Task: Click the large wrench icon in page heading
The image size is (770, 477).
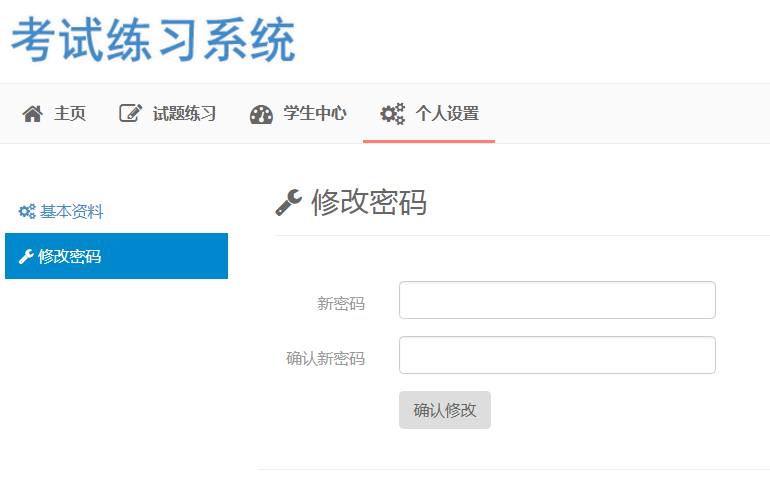Action: point(288,202)
